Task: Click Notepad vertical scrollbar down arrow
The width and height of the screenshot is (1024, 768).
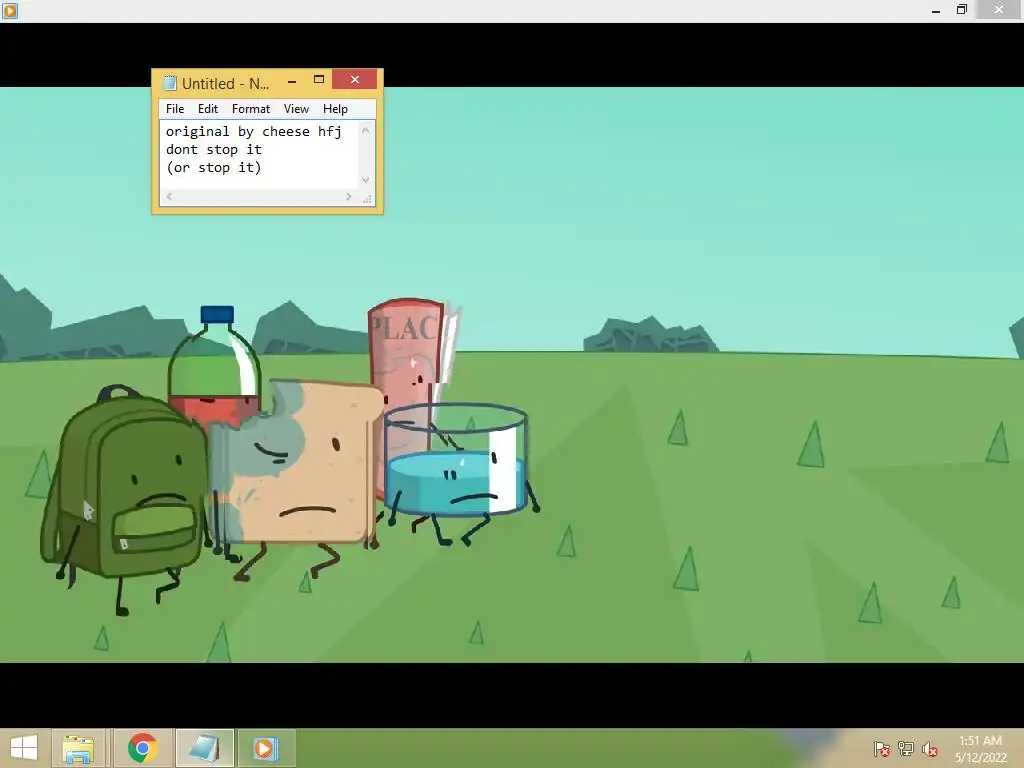Action: coord(366,180)
